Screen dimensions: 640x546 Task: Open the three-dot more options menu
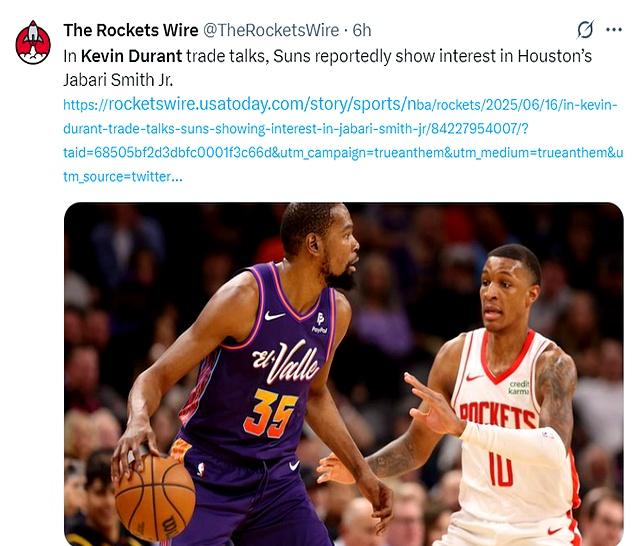click(x=614, y=29)
